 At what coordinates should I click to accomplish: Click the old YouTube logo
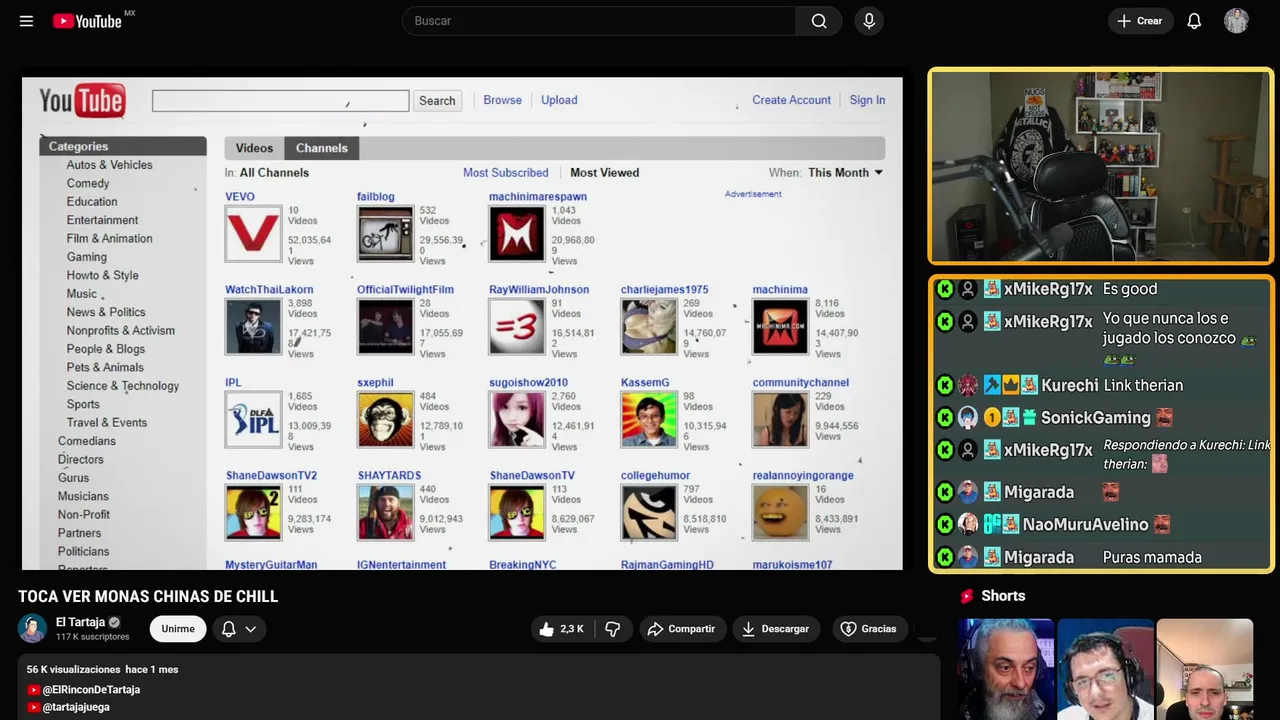(82, 100)
